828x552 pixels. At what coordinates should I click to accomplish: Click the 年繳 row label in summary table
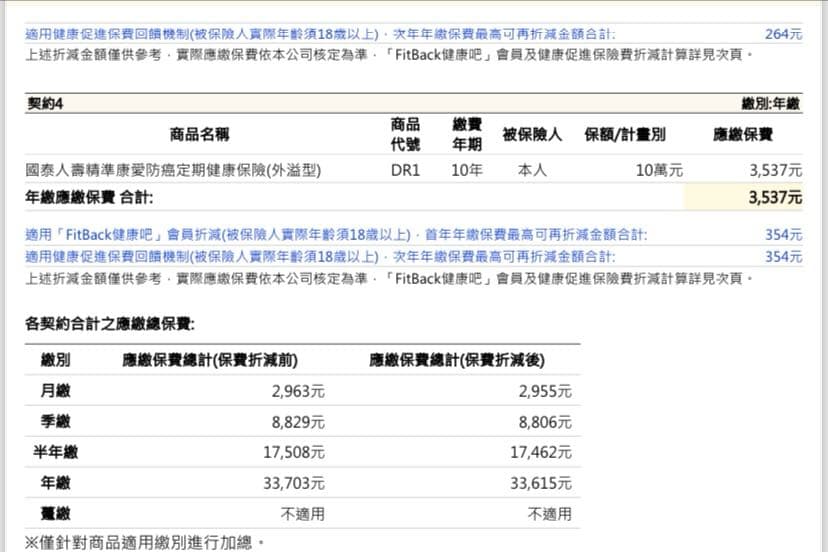pos(55,483)
